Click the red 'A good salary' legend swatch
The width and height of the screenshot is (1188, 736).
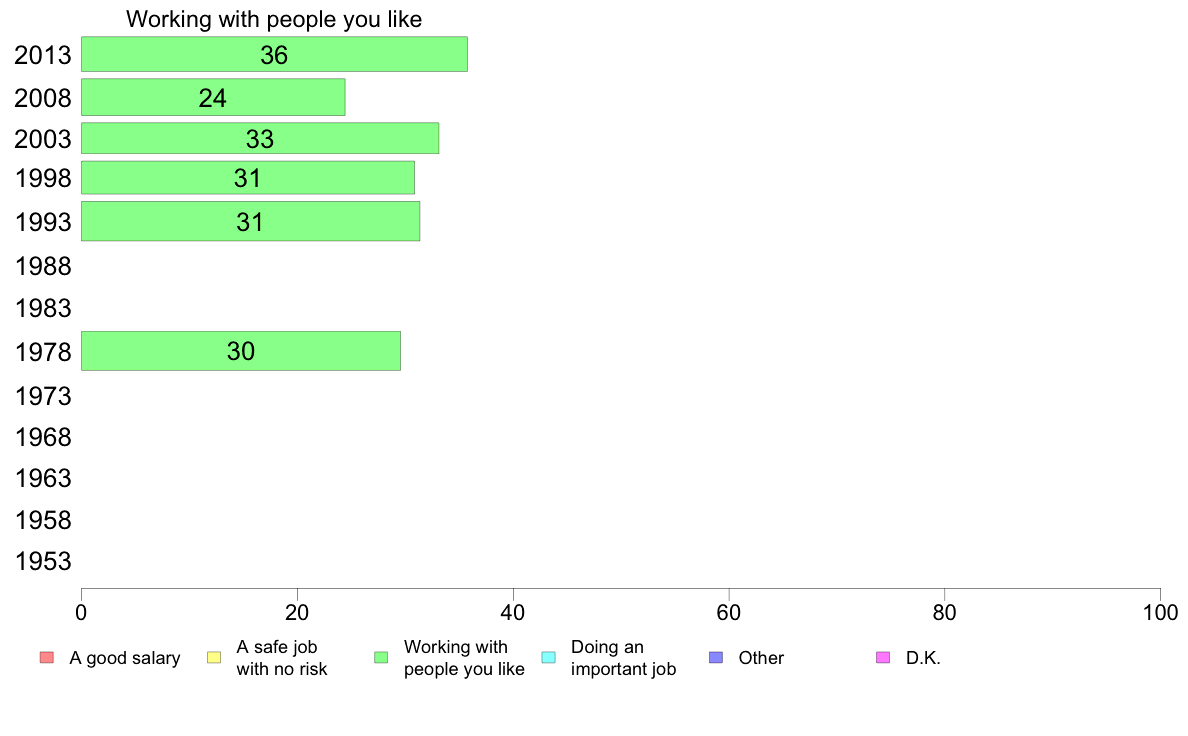click(x=47, y=657)
